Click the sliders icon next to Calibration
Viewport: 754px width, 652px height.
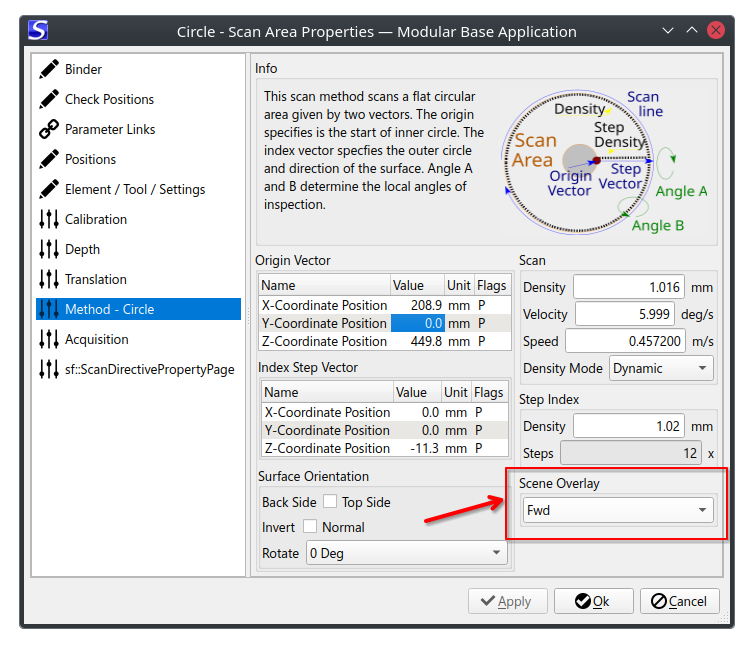pyautogui.click(x=49, y=219)
